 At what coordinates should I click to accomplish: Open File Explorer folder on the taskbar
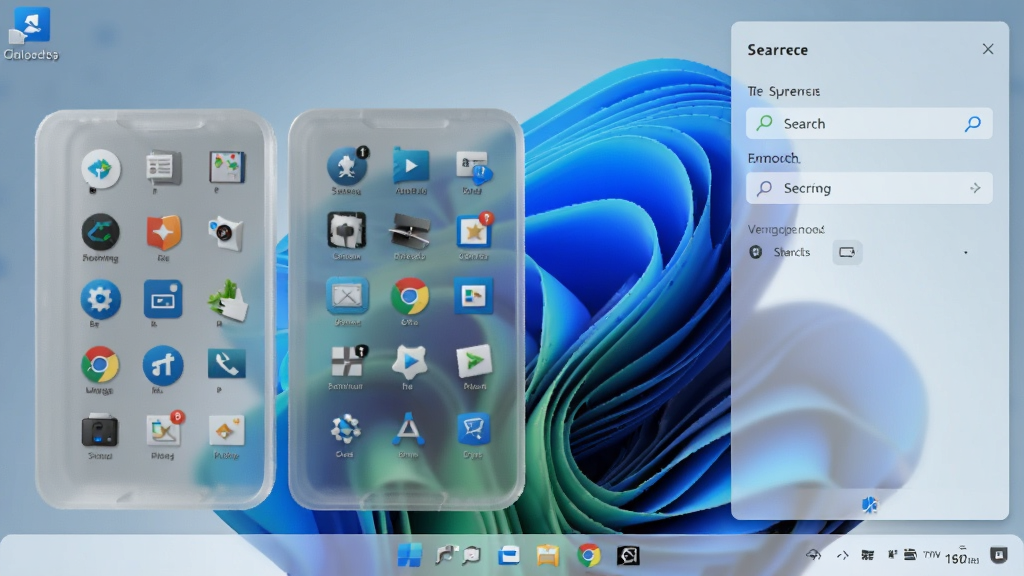click(x=548, y=555)
